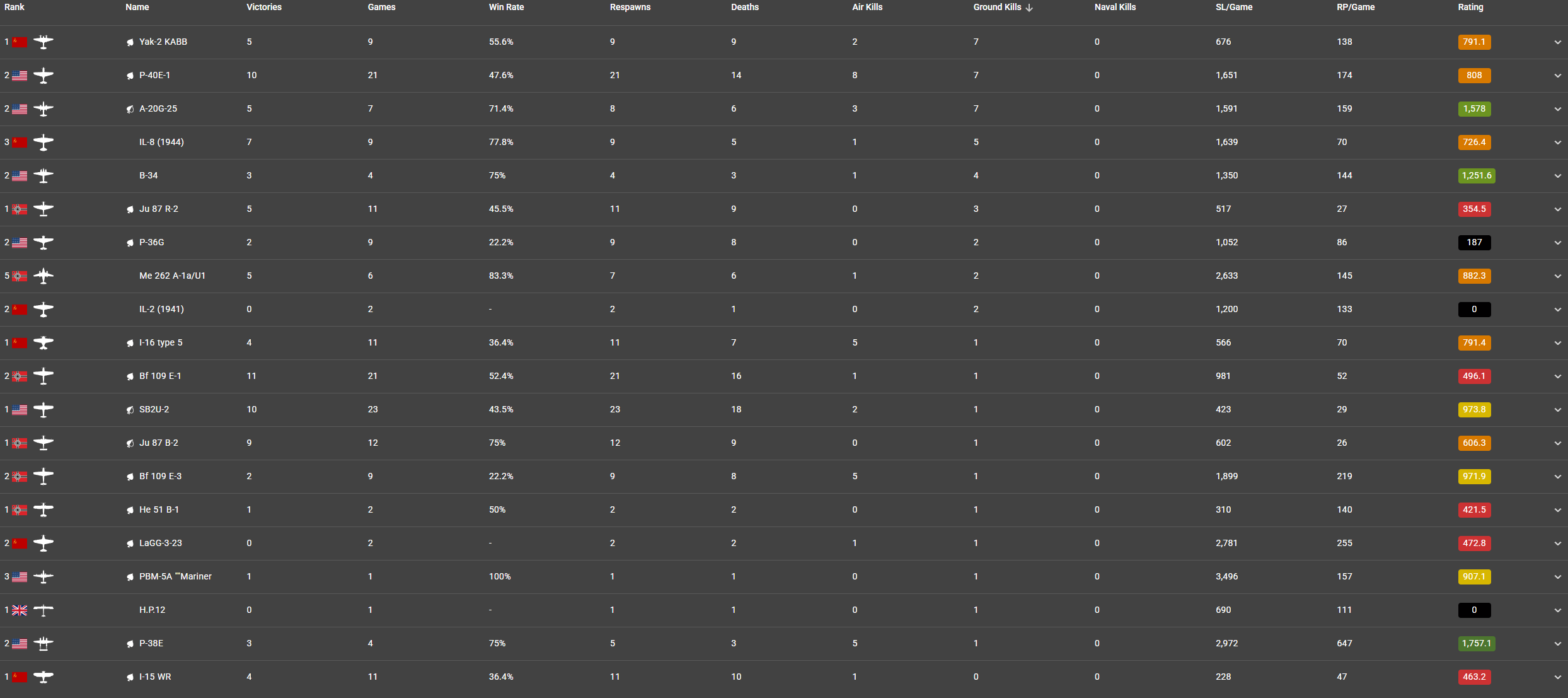This screenshot has width=1568, height=698.
Task: Click the 3,496 SL/Game value
Action: (1226, 577)
